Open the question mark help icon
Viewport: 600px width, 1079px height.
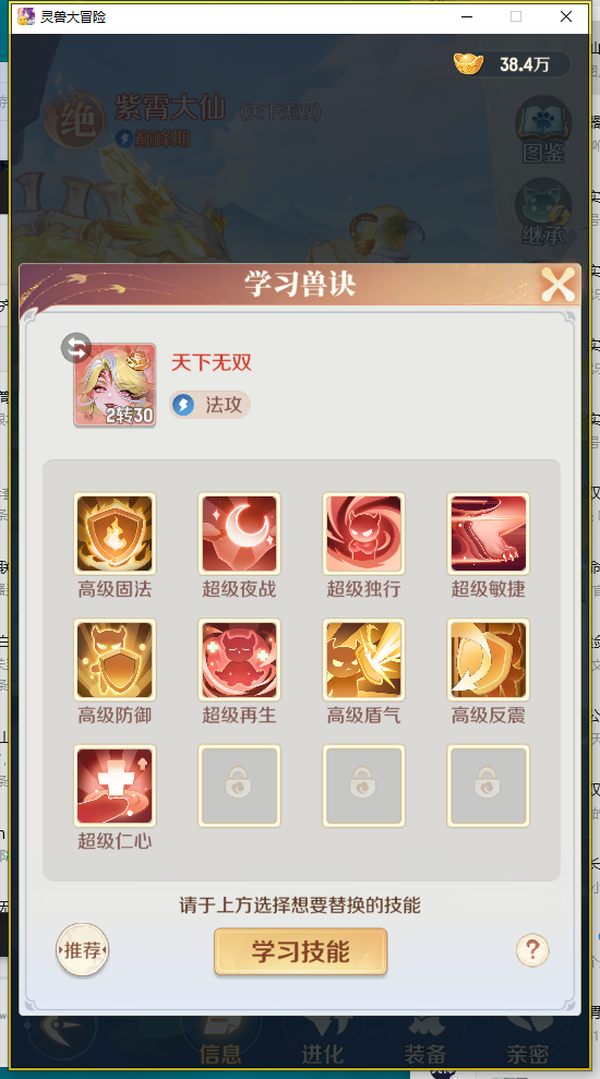[533, 950]
